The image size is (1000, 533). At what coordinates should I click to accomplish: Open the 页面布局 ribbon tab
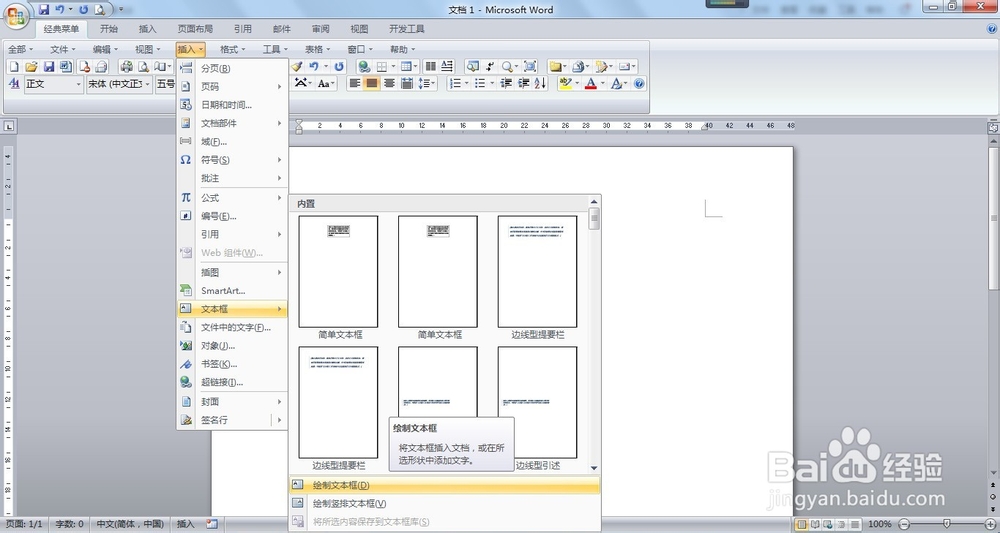point(195,29)
